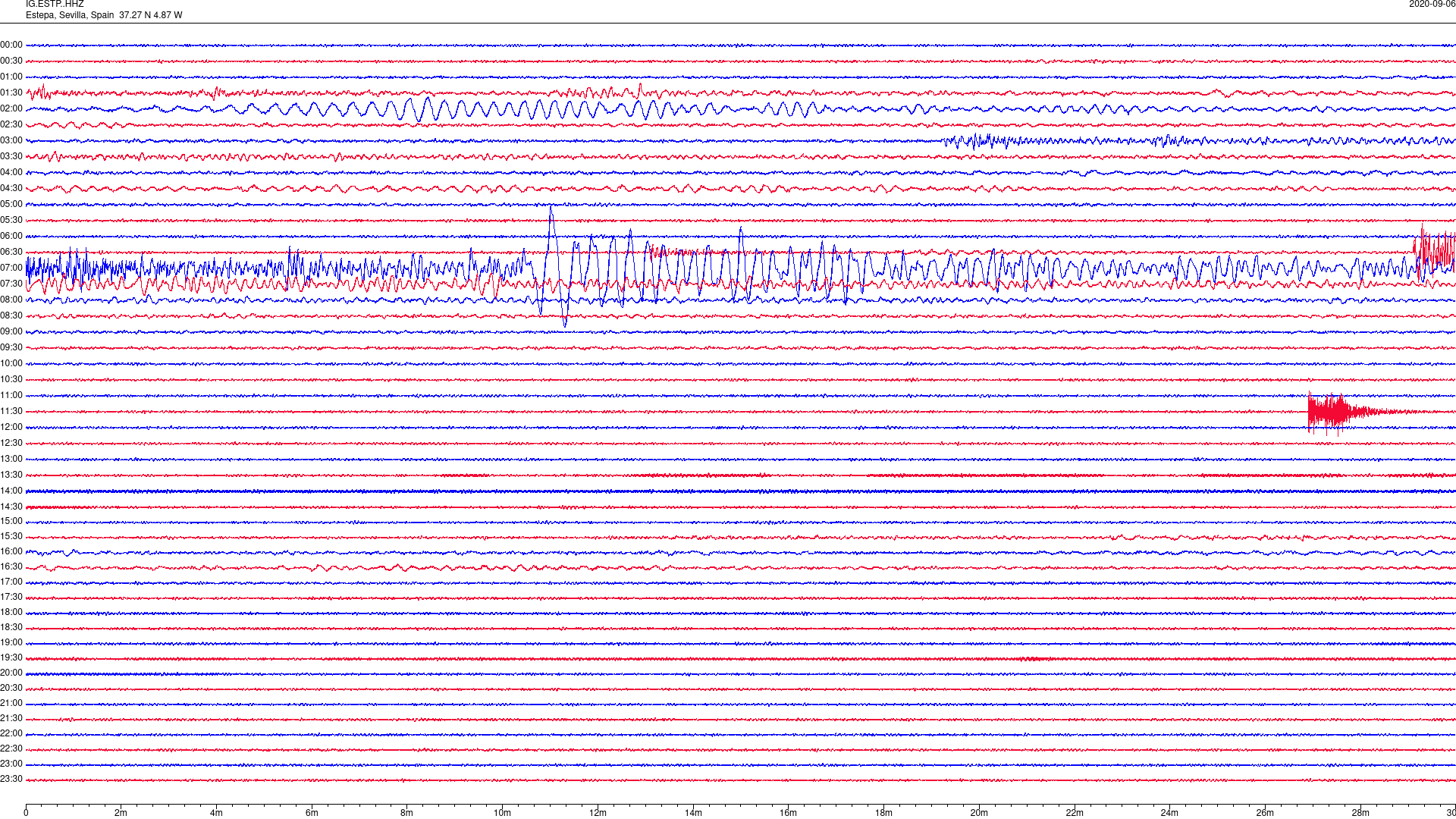Viewport: 1456px width, 819px height.
Task: Select the 17:00 trace time label
Action: [x=11, y=582]
